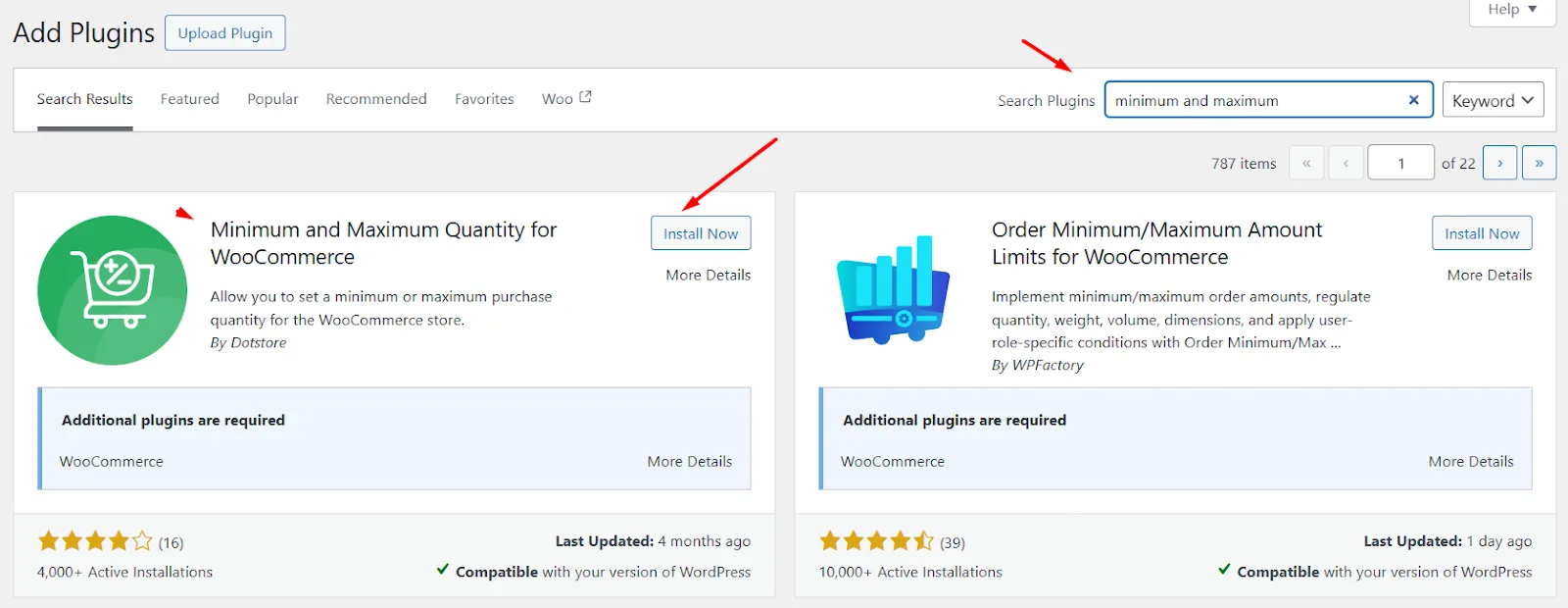Clear the plugin search field text
This screenshot has width=1568, height=608.
[x=1413, y=100]
